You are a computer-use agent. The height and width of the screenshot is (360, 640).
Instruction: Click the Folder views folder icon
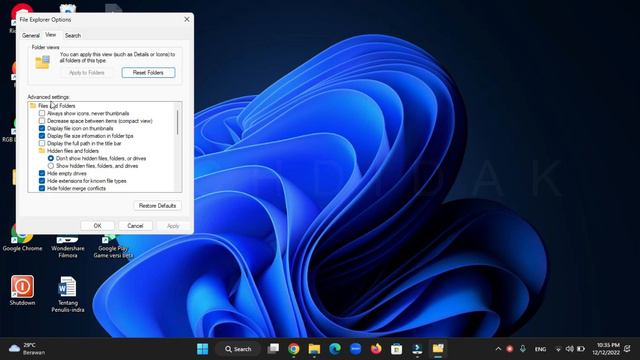tap(42, 62)
